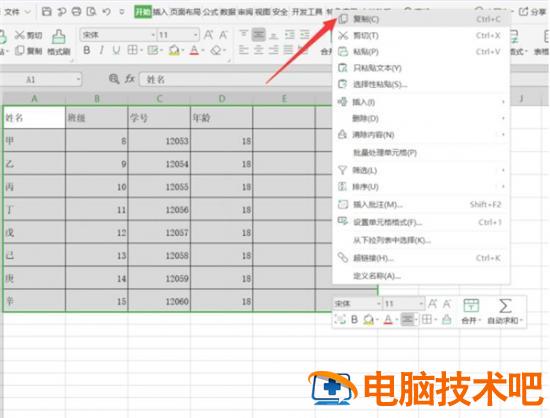Click the increase font size icon
Viewport: 550px width, 418px height.
pos(208,35)
